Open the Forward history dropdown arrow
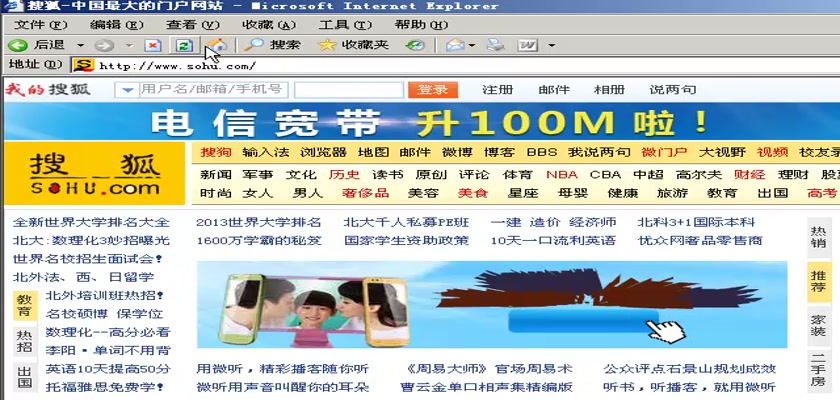The width and height of the screenshot is (840, 400). click(129, 46)
